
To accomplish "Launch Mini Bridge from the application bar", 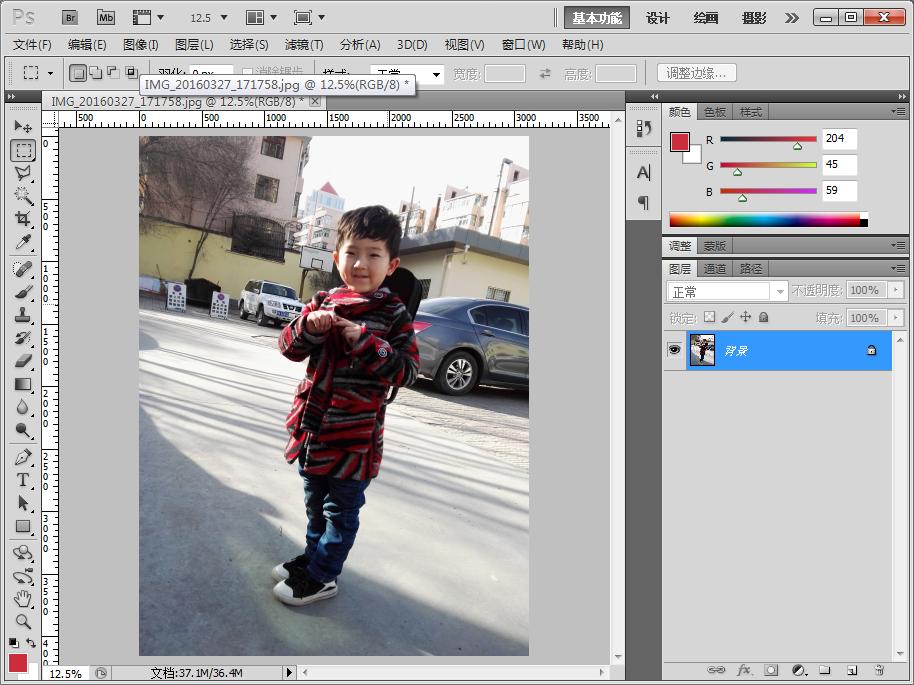I will point(105,17).
